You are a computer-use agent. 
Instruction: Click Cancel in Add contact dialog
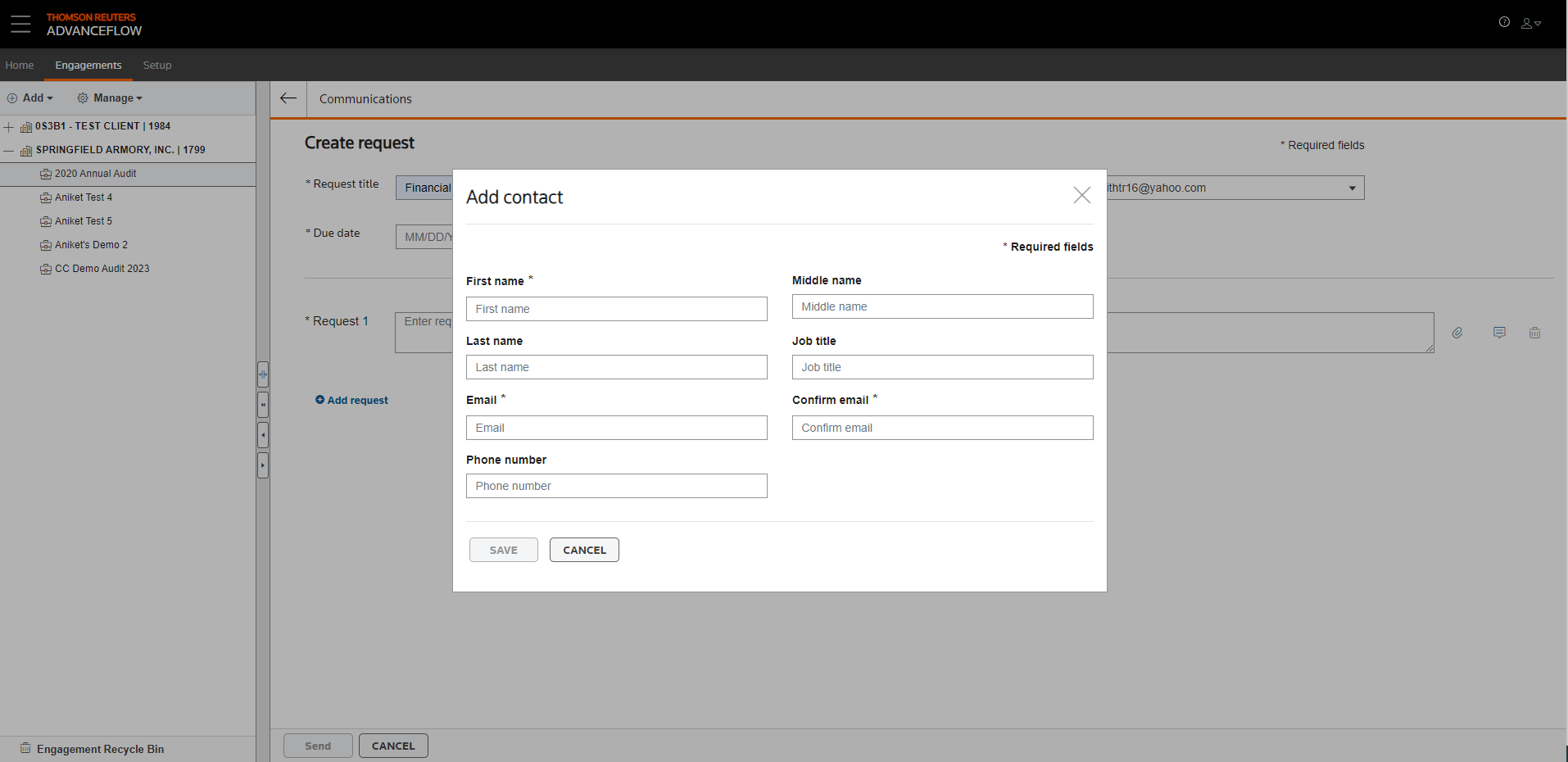(x=584, y=550)
